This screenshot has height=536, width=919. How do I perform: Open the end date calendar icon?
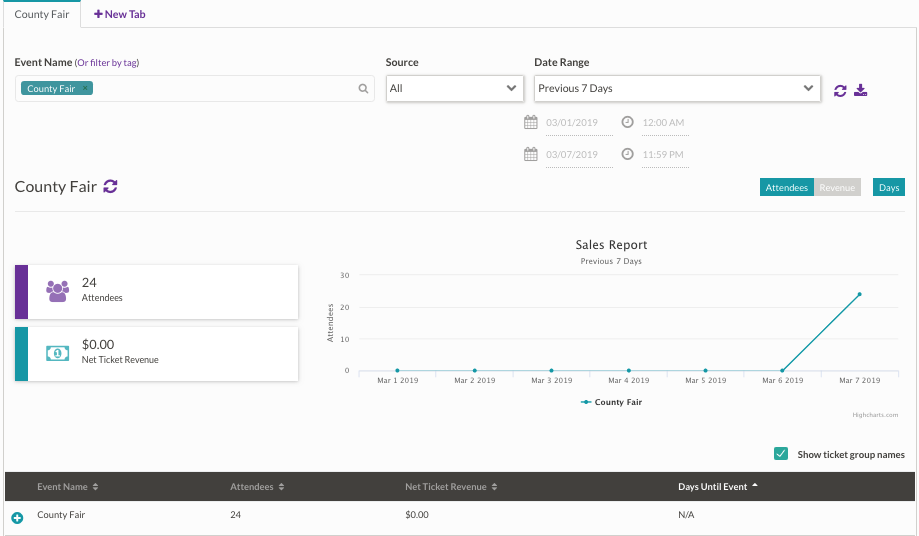tap(531, 155)
